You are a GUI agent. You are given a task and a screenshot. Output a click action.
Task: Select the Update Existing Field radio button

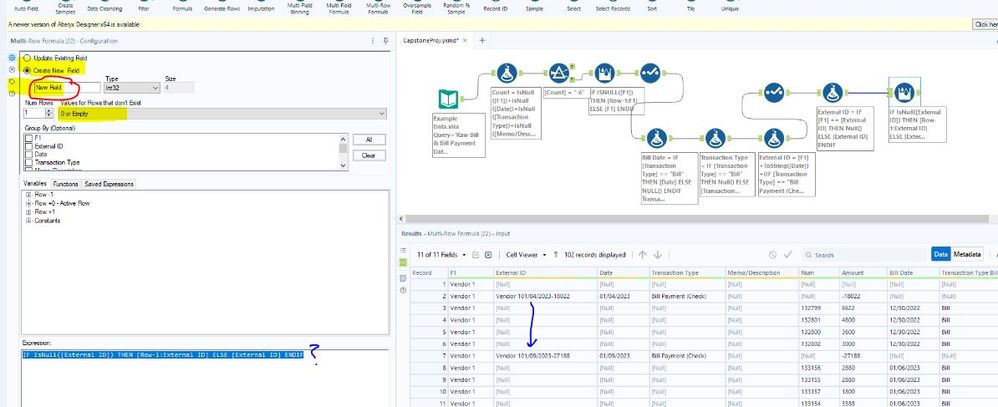[x=26, y=59]
